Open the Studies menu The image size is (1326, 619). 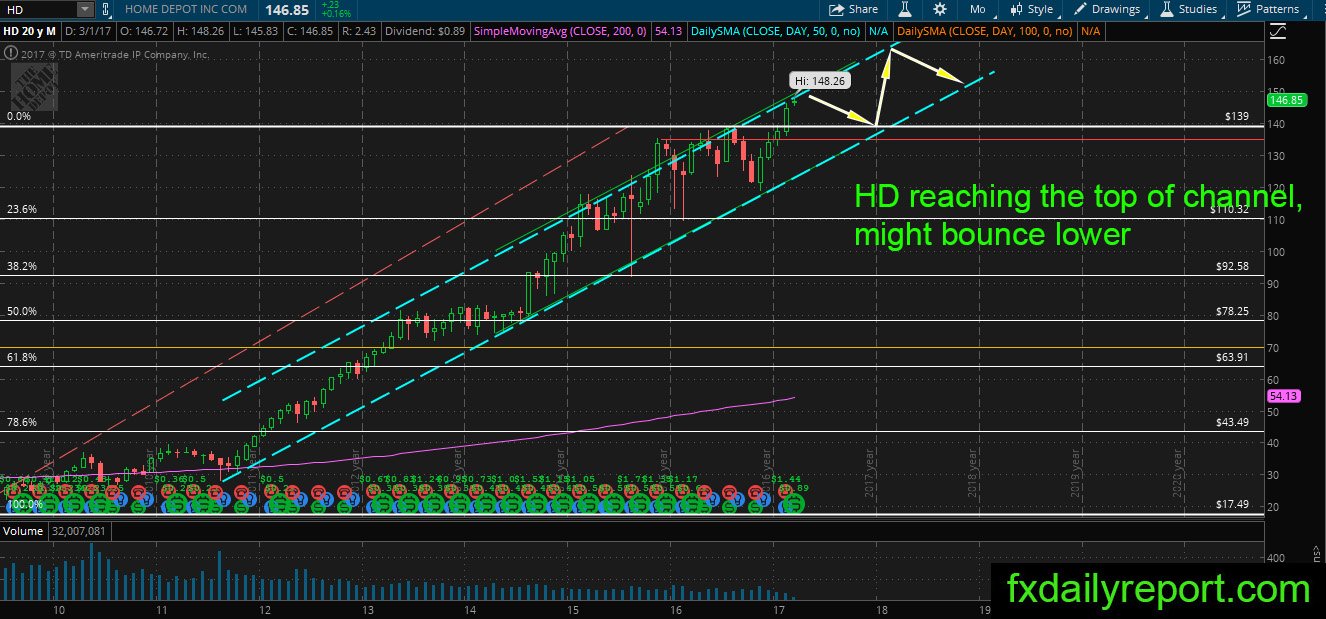(1188, 9)
